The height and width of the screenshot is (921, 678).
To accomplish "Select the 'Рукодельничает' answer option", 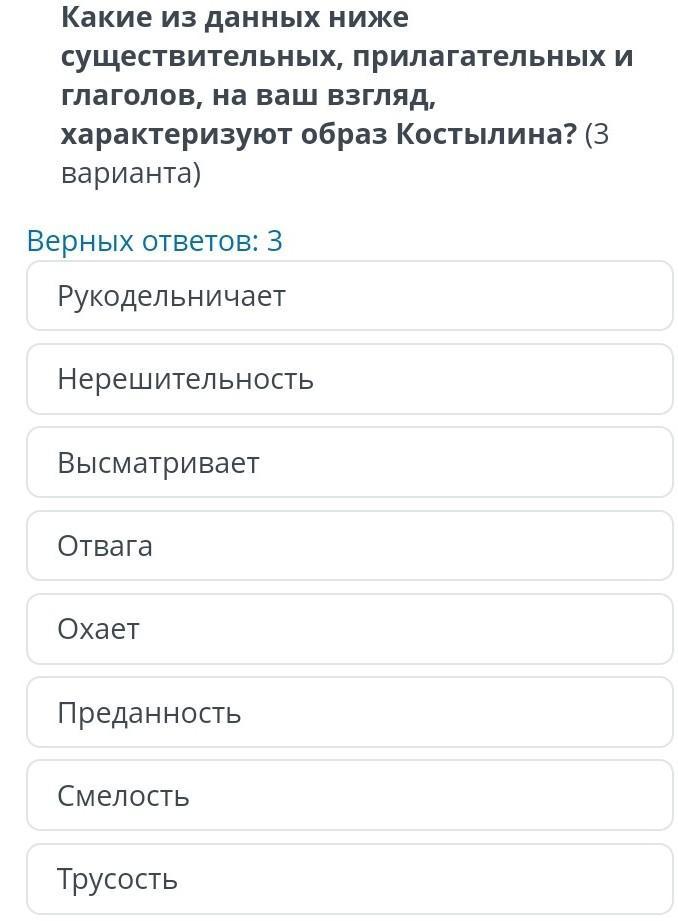I will (349, 296).
